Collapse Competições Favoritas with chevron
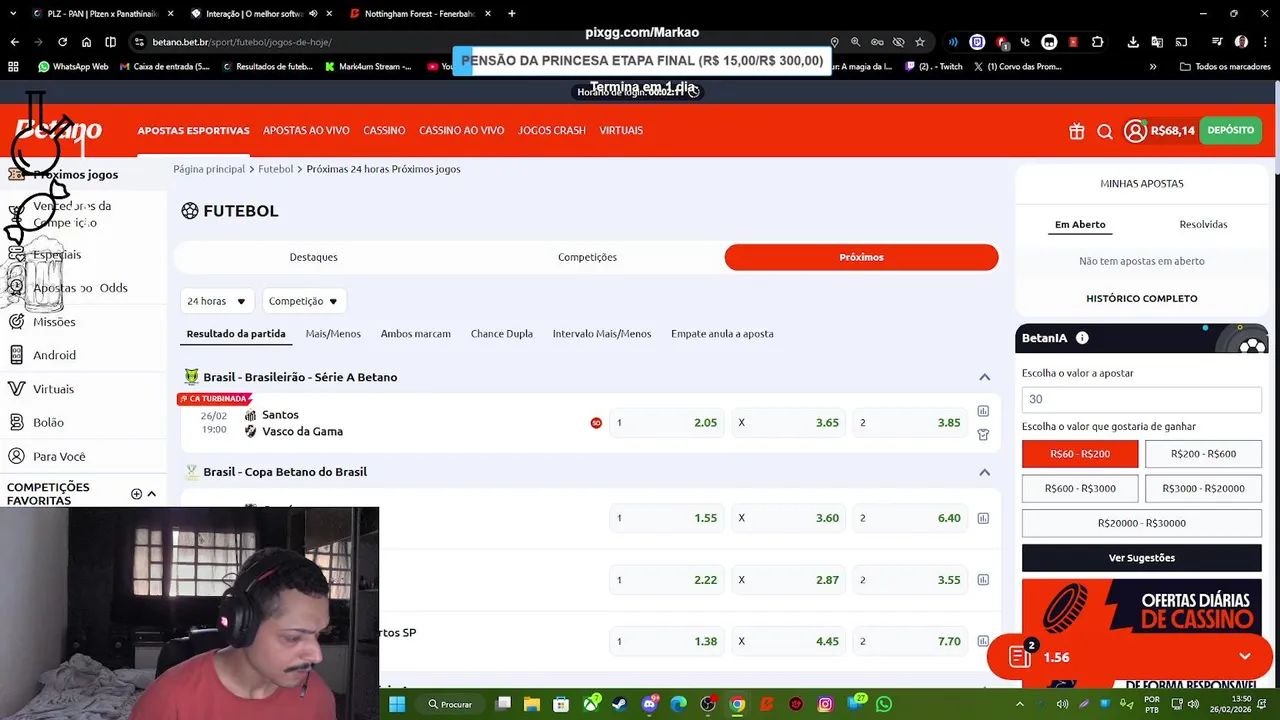The image size is (1280, 720). click(152, 494)
